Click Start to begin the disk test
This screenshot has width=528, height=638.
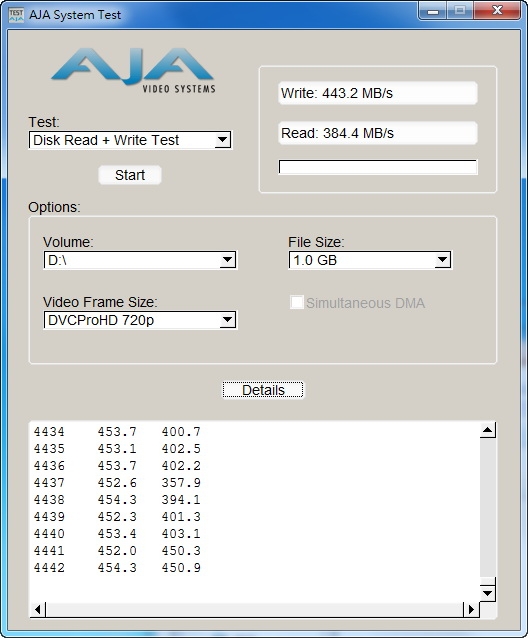point(130,175)
